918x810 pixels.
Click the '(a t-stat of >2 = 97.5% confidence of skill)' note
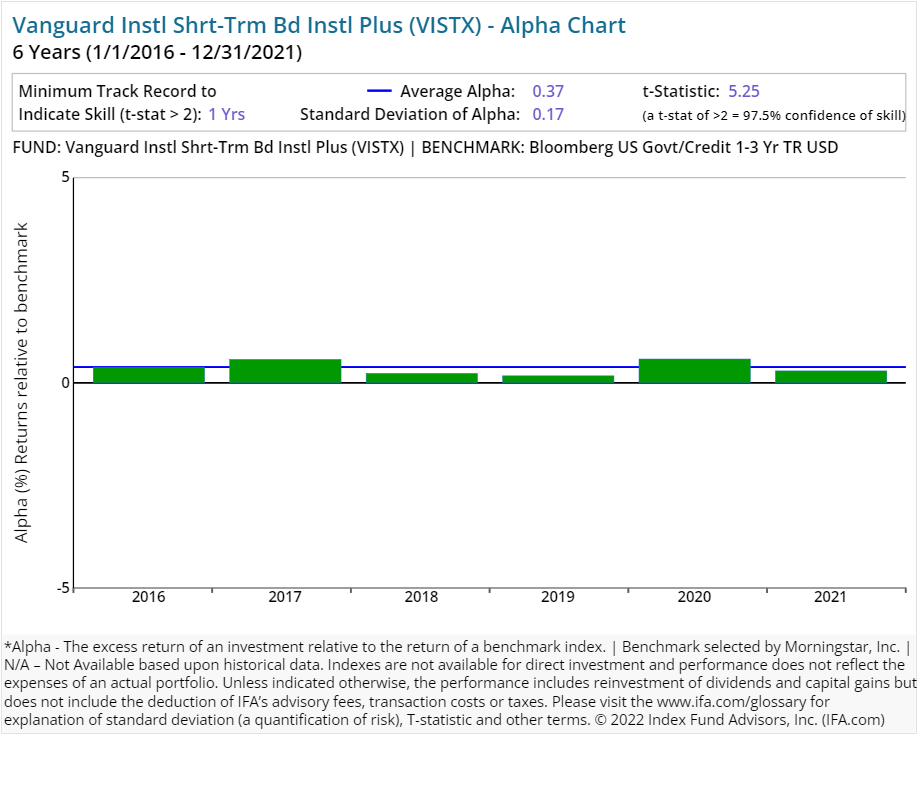tap(774, 115)
